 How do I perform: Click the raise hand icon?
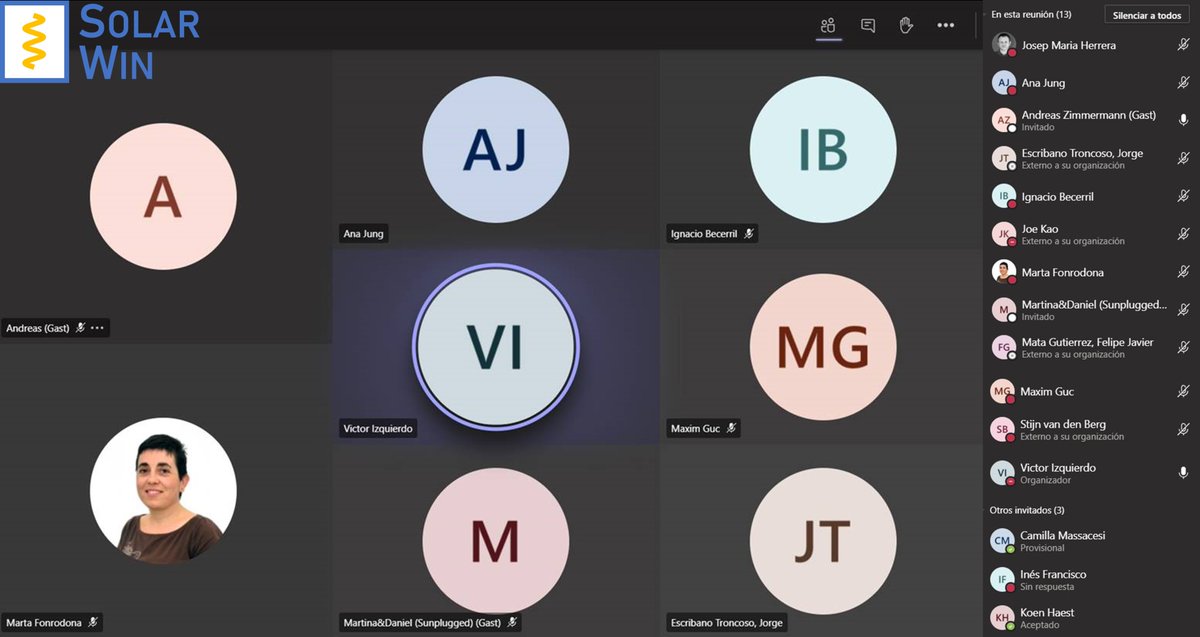pyautogui.click(x=906, y=26)
